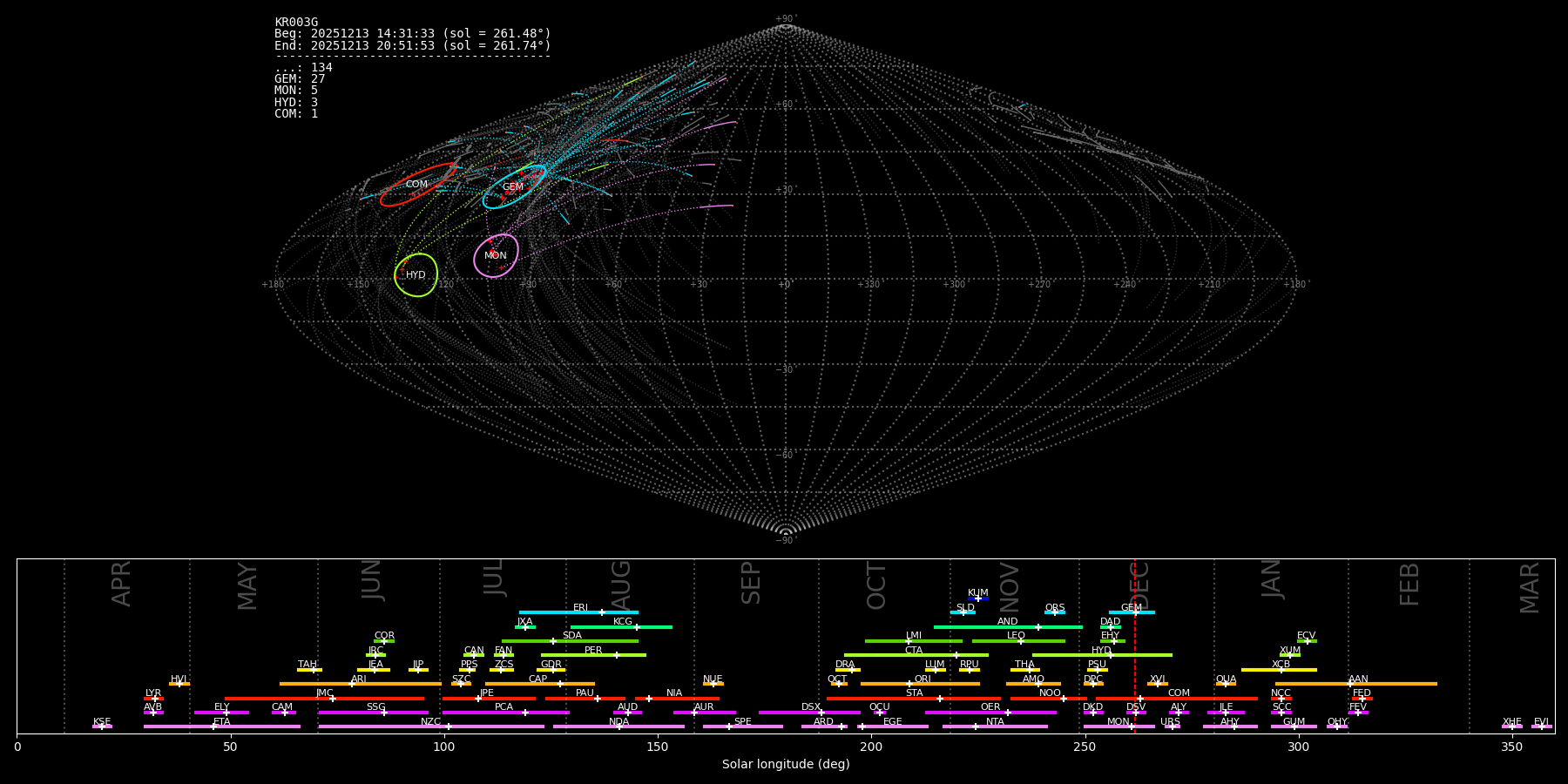This screenshot has width=1568, height=784.
Task: Click the CAP shower bar label
Action: (538, 679)
